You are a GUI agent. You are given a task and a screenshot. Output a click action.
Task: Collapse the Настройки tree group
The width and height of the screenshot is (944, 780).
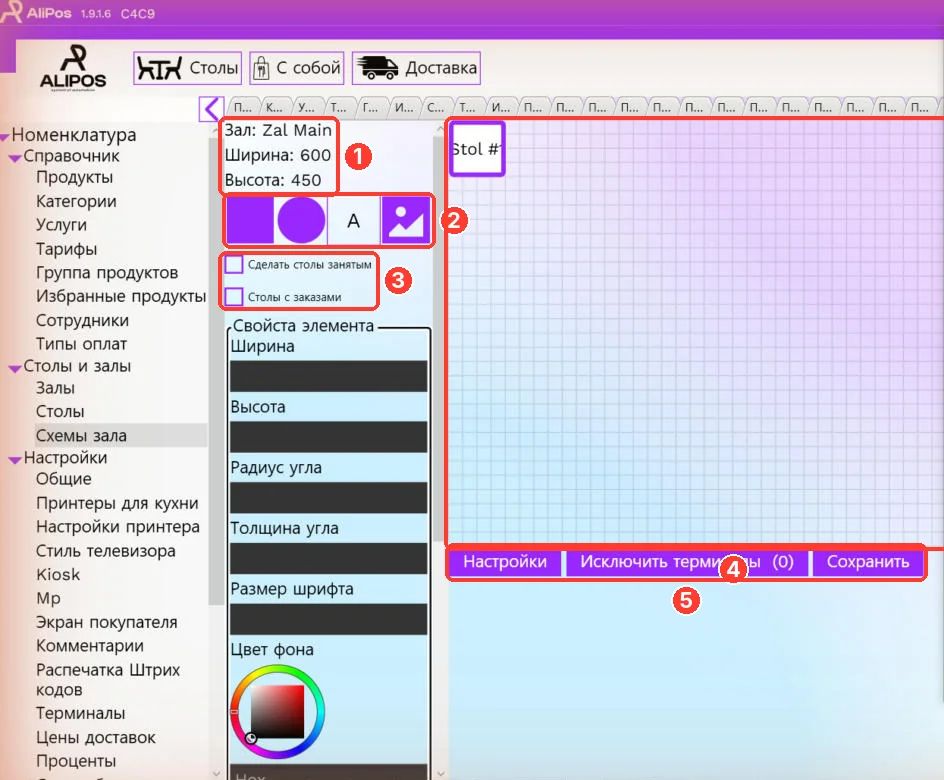15,460
